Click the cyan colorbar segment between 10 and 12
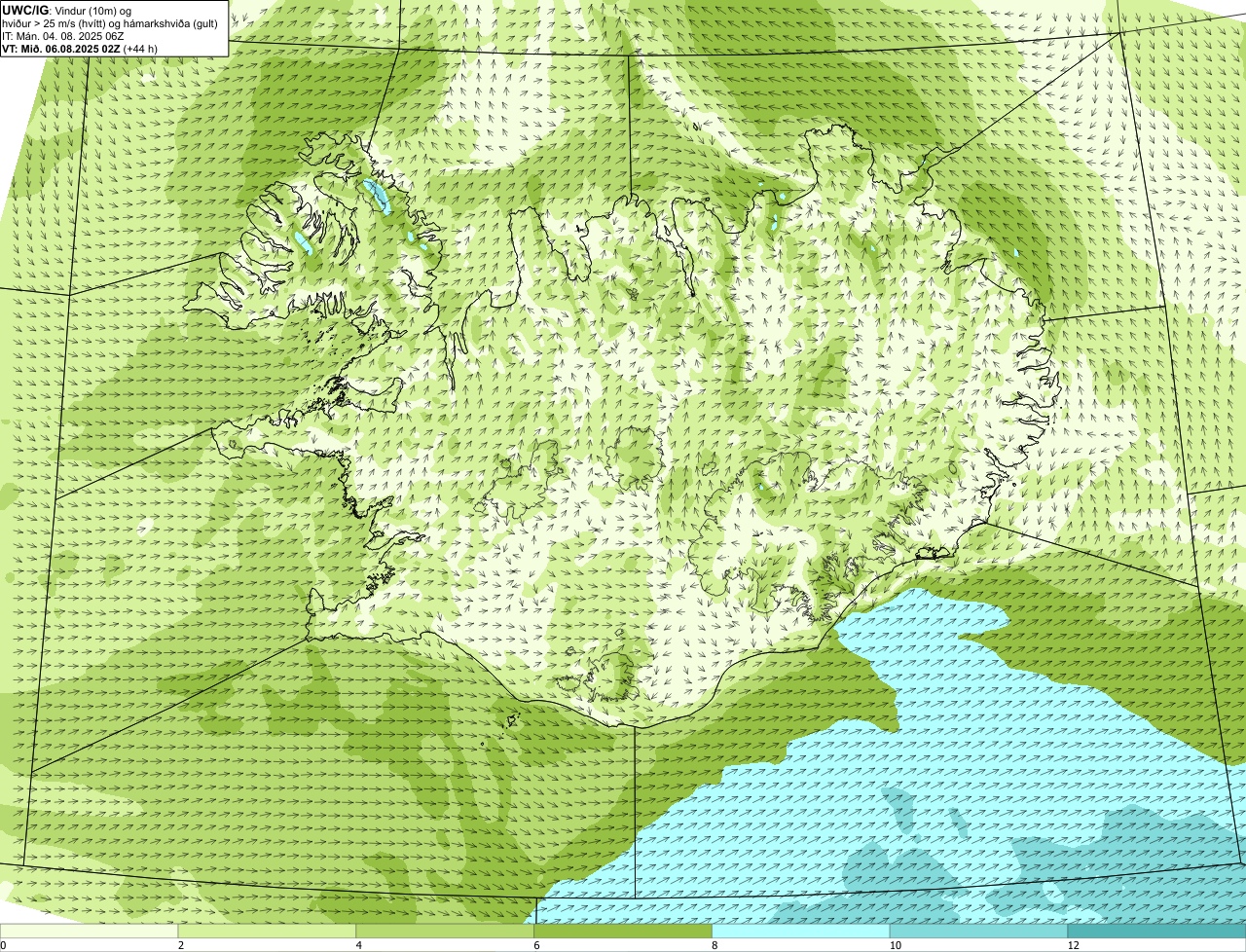The height and width of the screenshot is (952, 1246). point(979,932)
